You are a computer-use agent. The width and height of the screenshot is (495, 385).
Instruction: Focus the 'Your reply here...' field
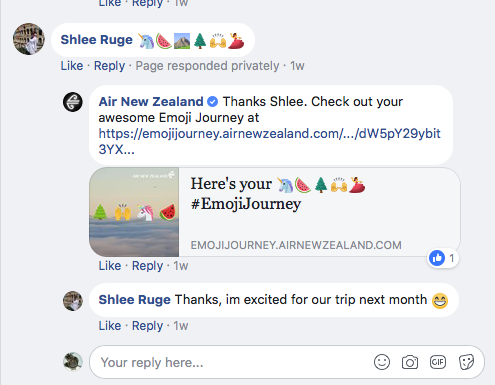pyautogui.click(x=233, y=362)
